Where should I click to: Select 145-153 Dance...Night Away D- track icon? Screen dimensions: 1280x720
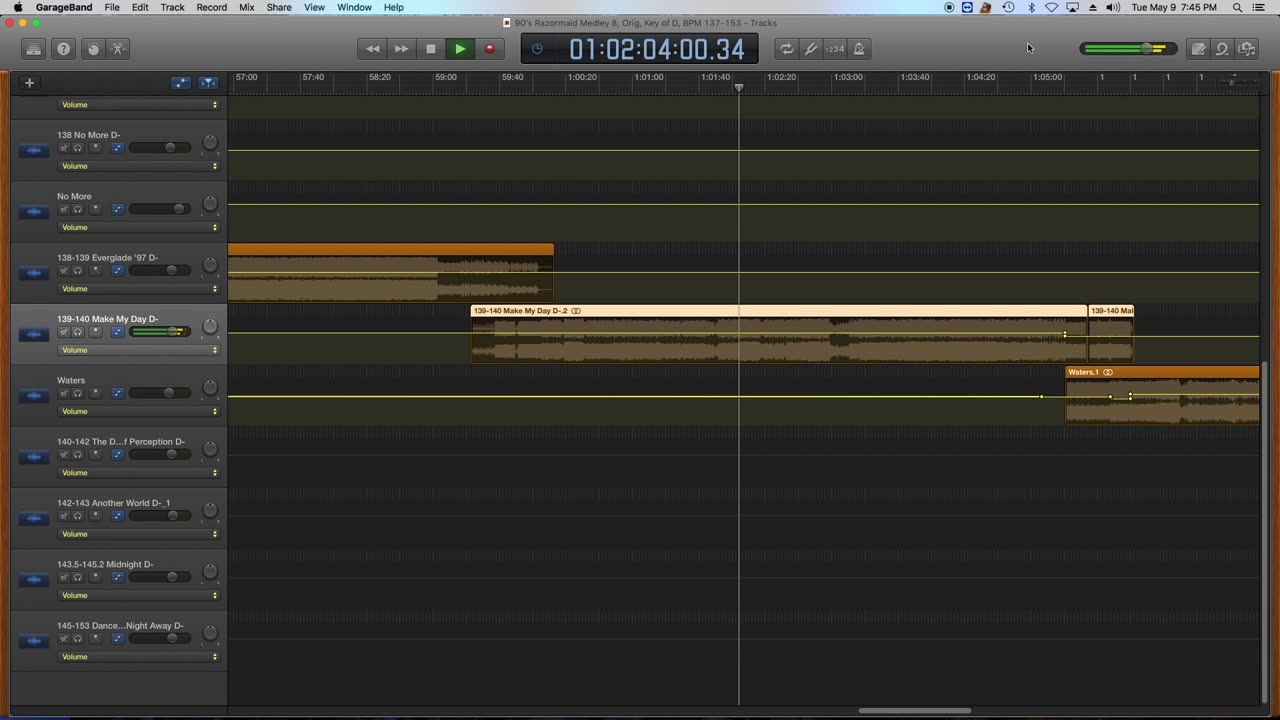tap(34, 641)
